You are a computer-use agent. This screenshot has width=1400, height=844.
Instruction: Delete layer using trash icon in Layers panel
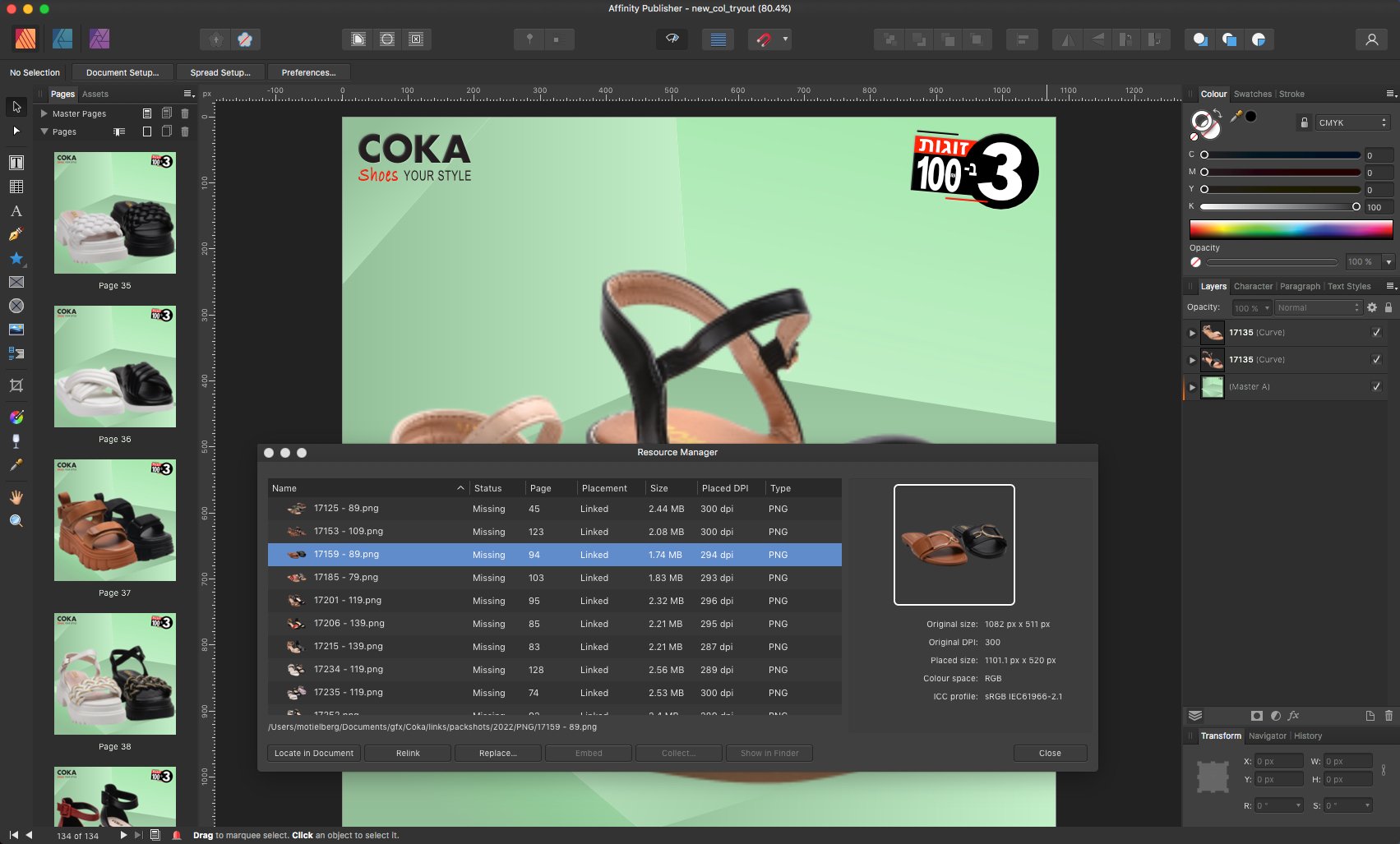(x=1388, y=716)
